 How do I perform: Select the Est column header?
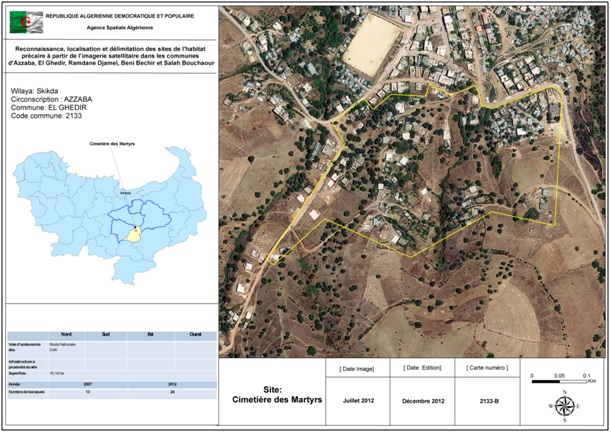pyautogui.click(x=147, y=334)
